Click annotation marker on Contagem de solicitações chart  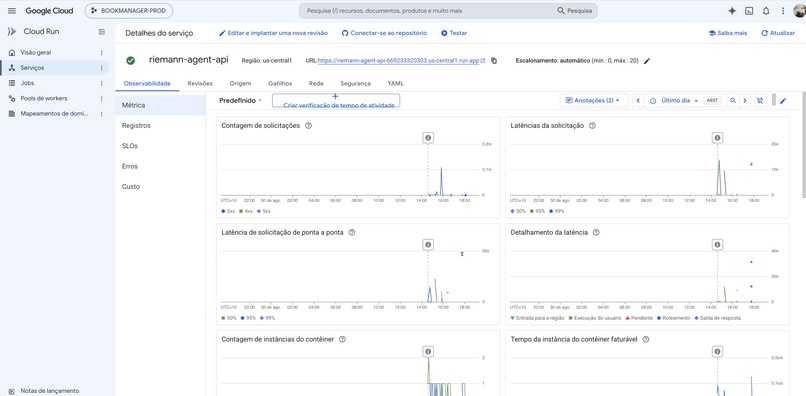[x=428, y=138]
